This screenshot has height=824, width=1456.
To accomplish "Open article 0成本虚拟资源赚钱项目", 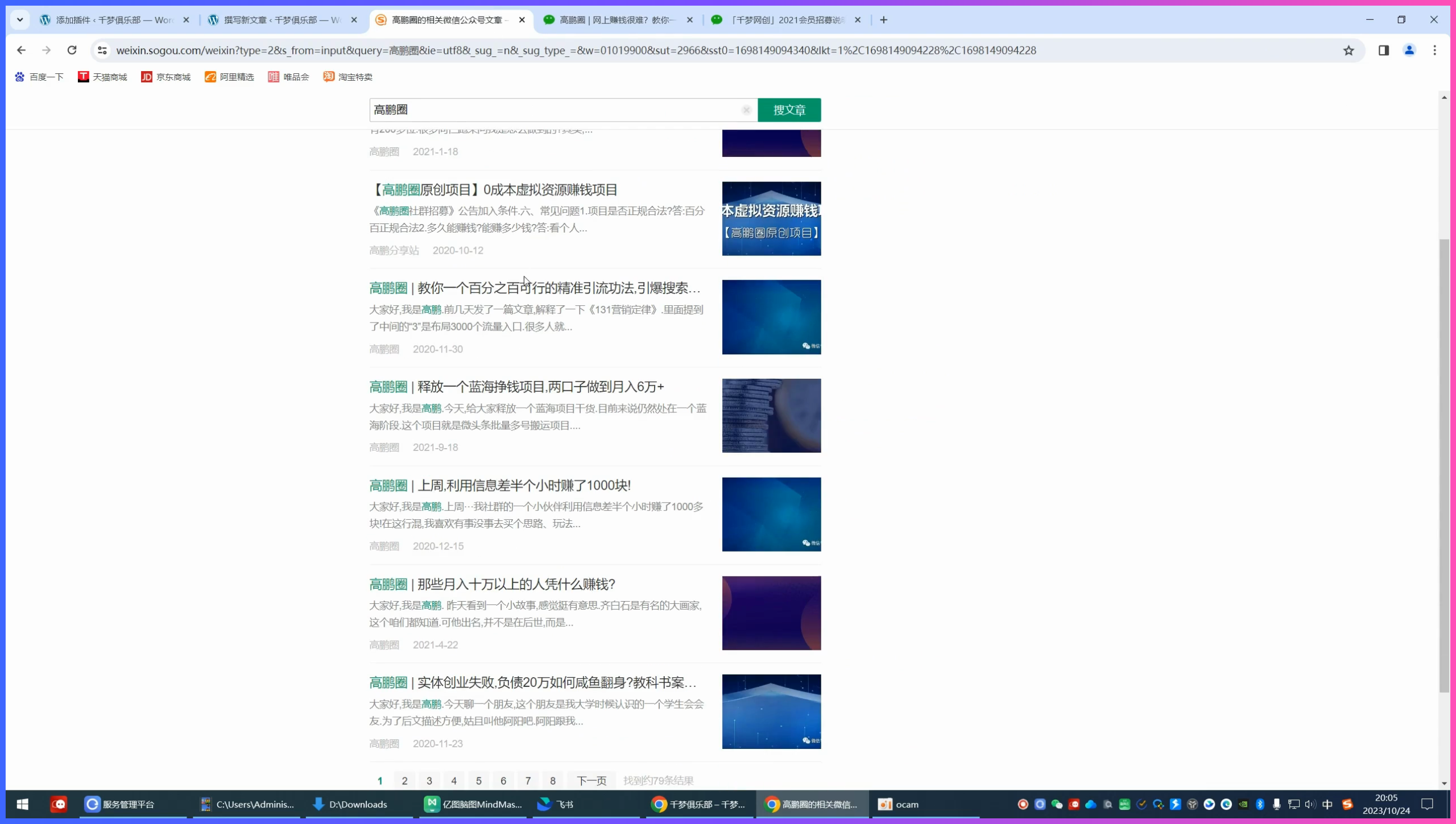I will [494, 189].
